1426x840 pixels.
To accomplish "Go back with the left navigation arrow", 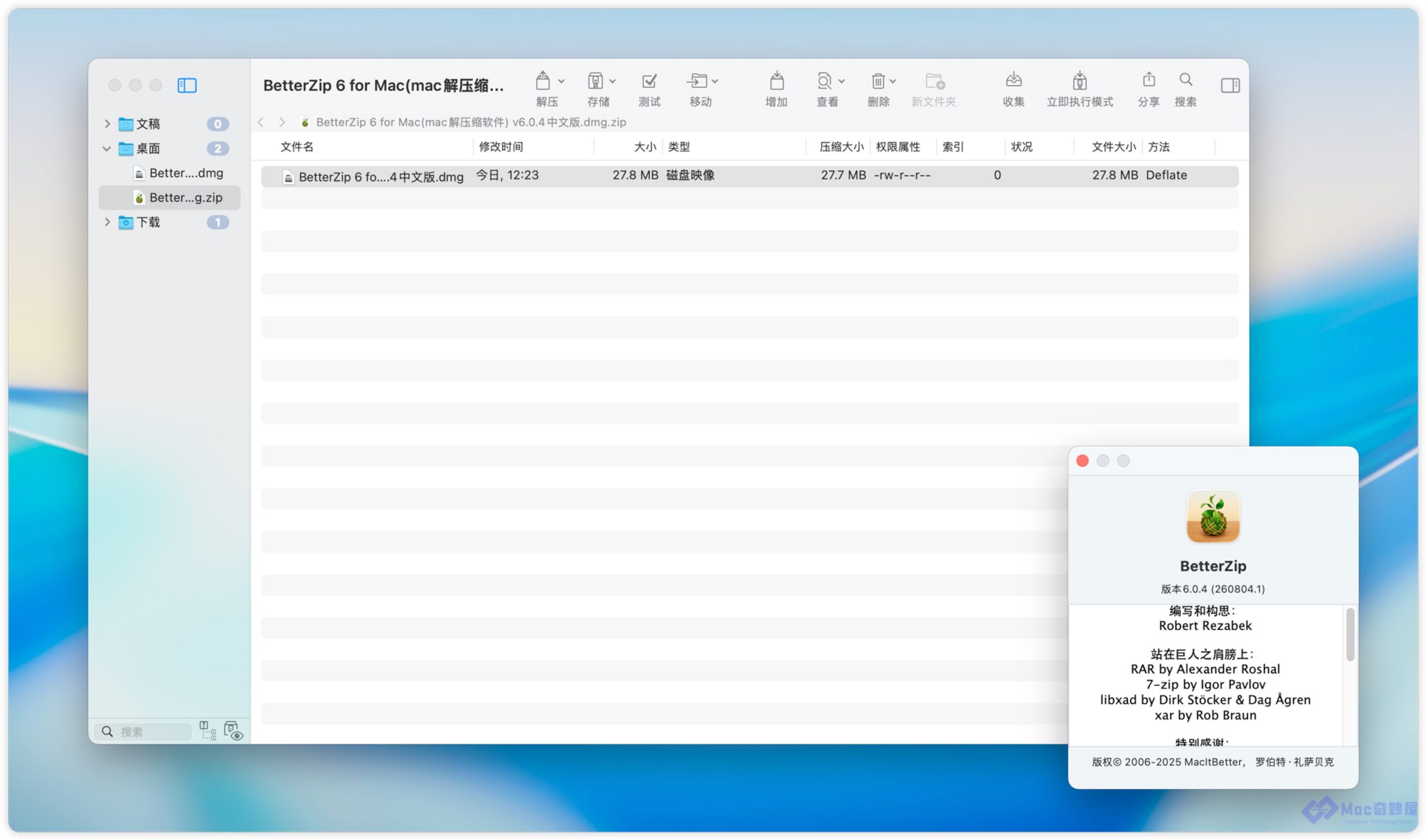I will point(261,122).
